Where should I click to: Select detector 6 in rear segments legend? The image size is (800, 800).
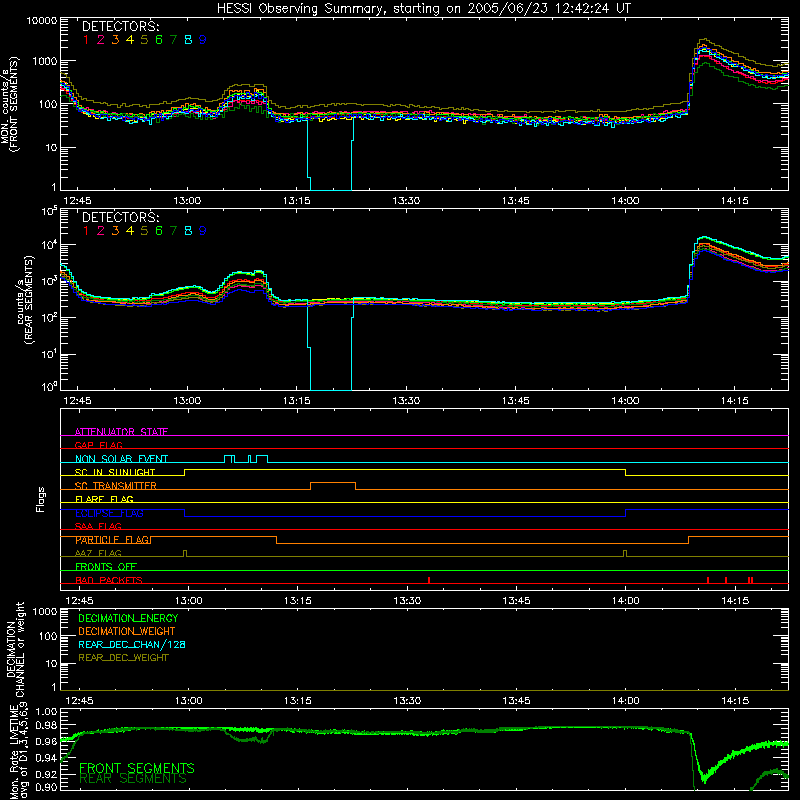159,231
